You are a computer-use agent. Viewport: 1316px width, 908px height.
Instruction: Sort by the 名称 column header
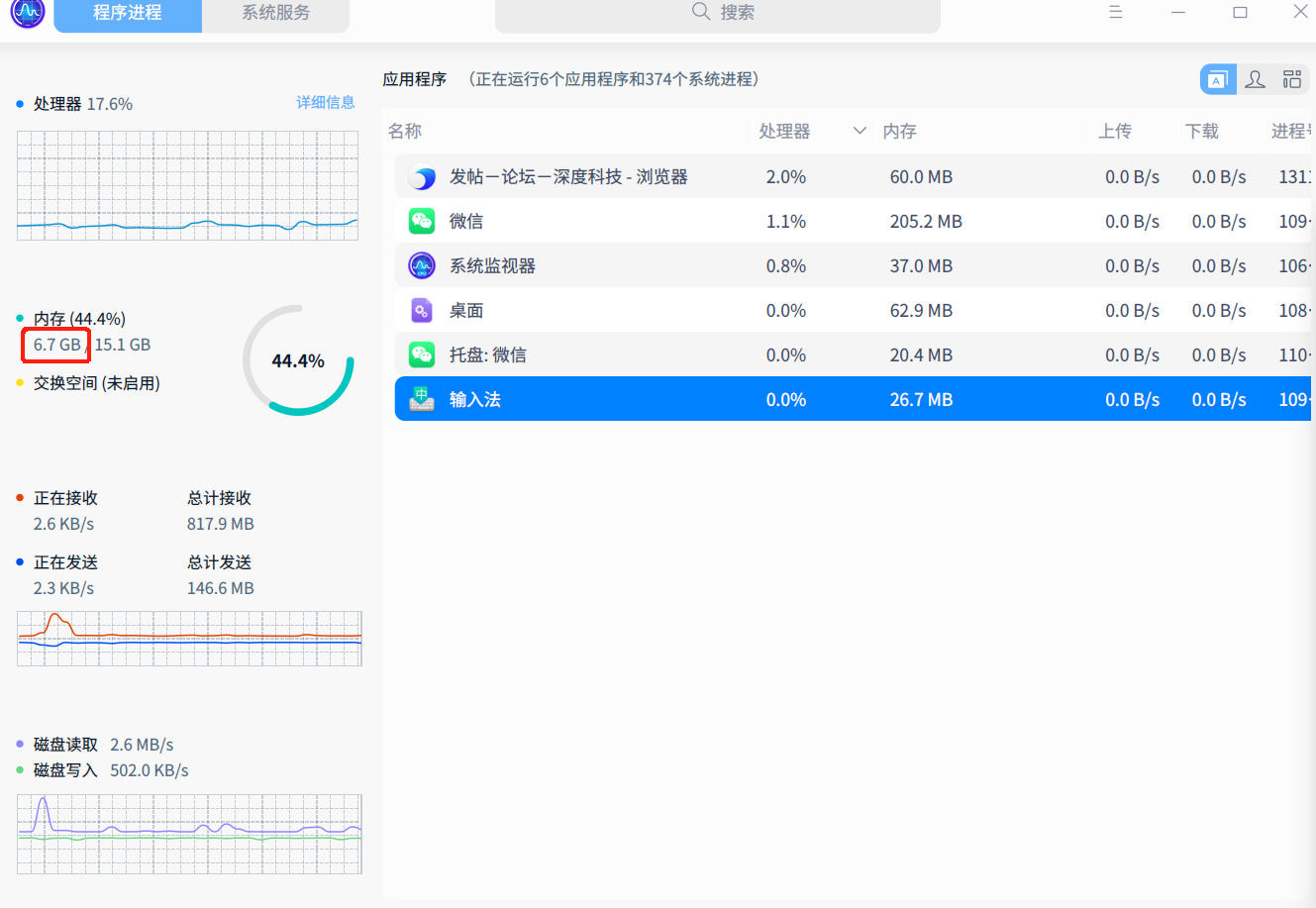405,131
